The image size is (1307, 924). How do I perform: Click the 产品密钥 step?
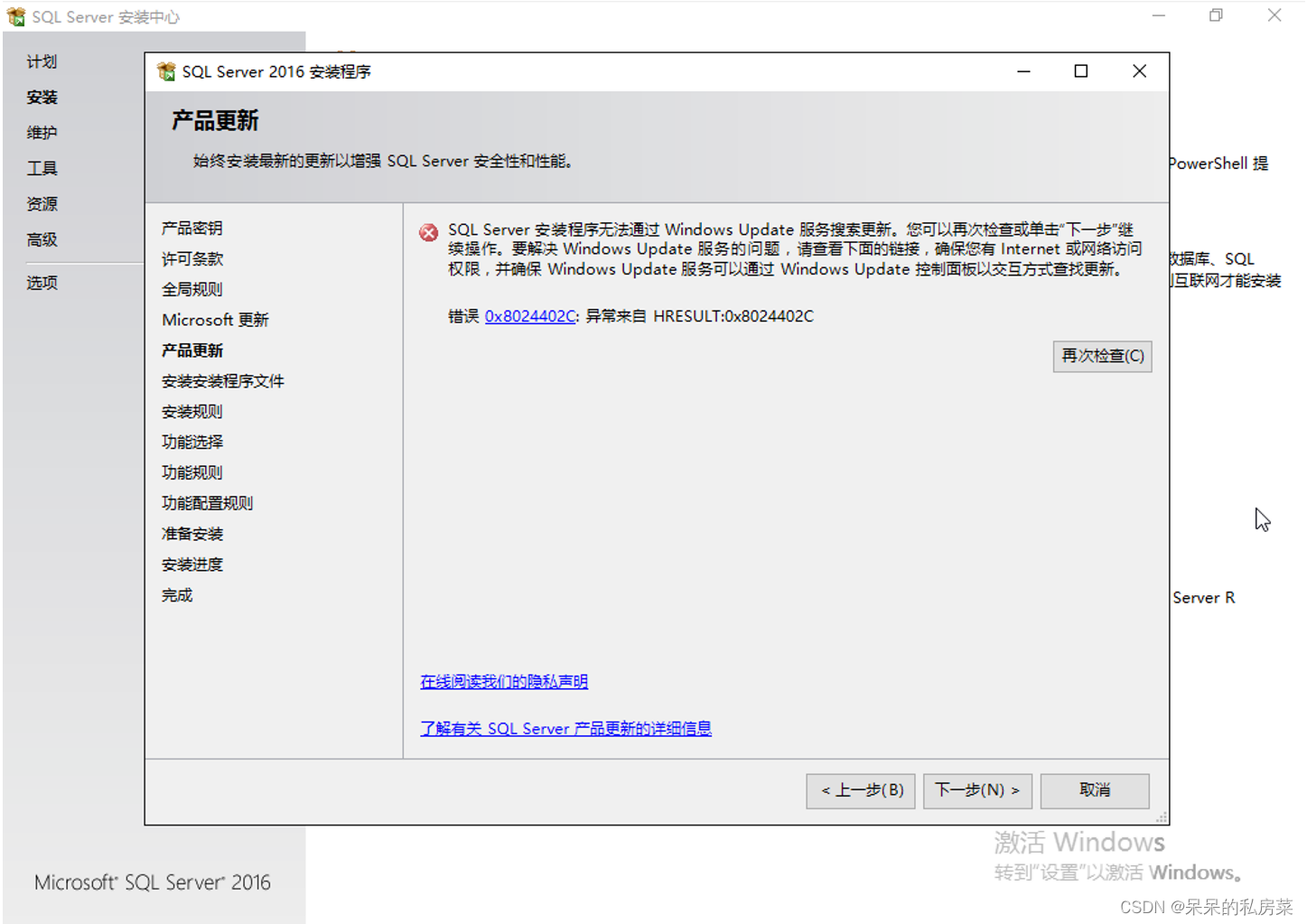point(191,229)
